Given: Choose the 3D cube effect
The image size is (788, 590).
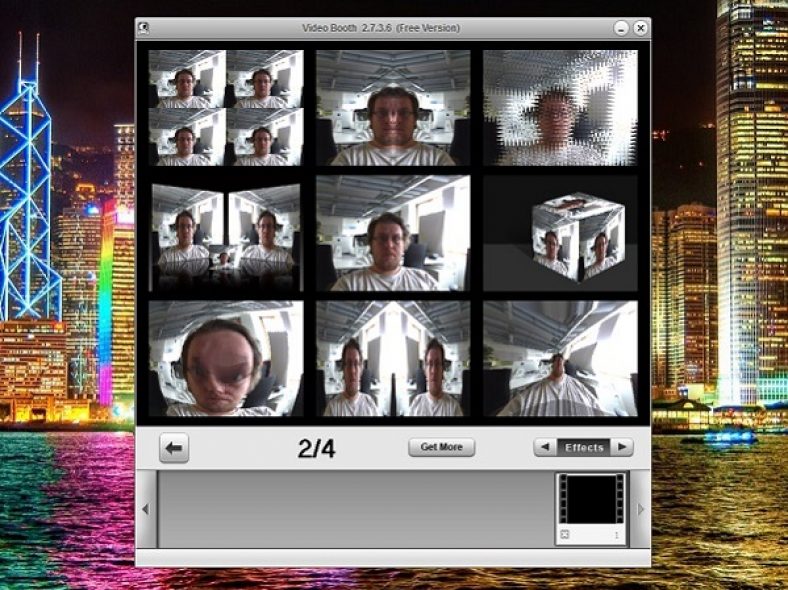Looking at the screenshot, I should click(x=560, y=233).
